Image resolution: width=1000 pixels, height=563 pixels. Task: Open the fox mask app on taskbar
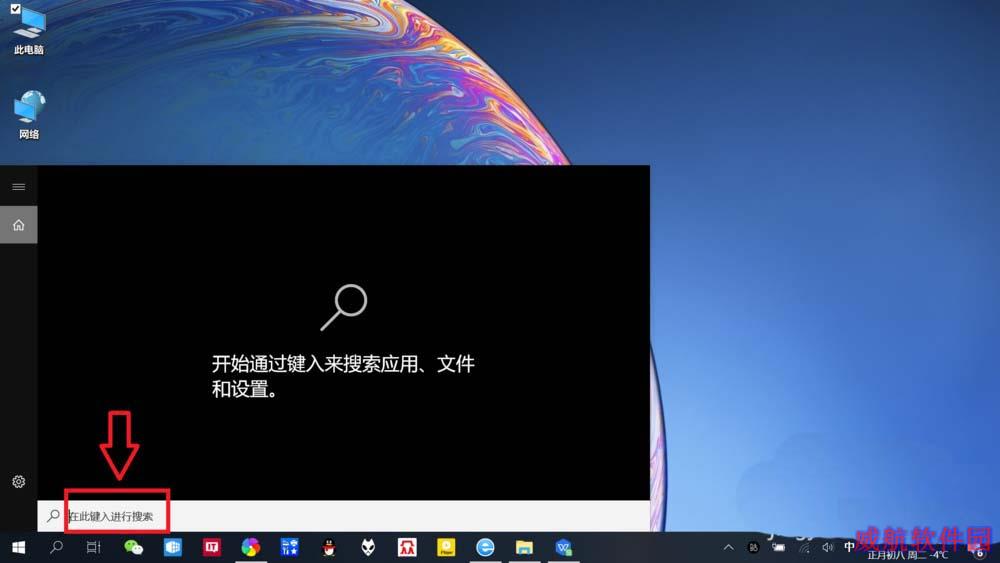coord(368,547)
